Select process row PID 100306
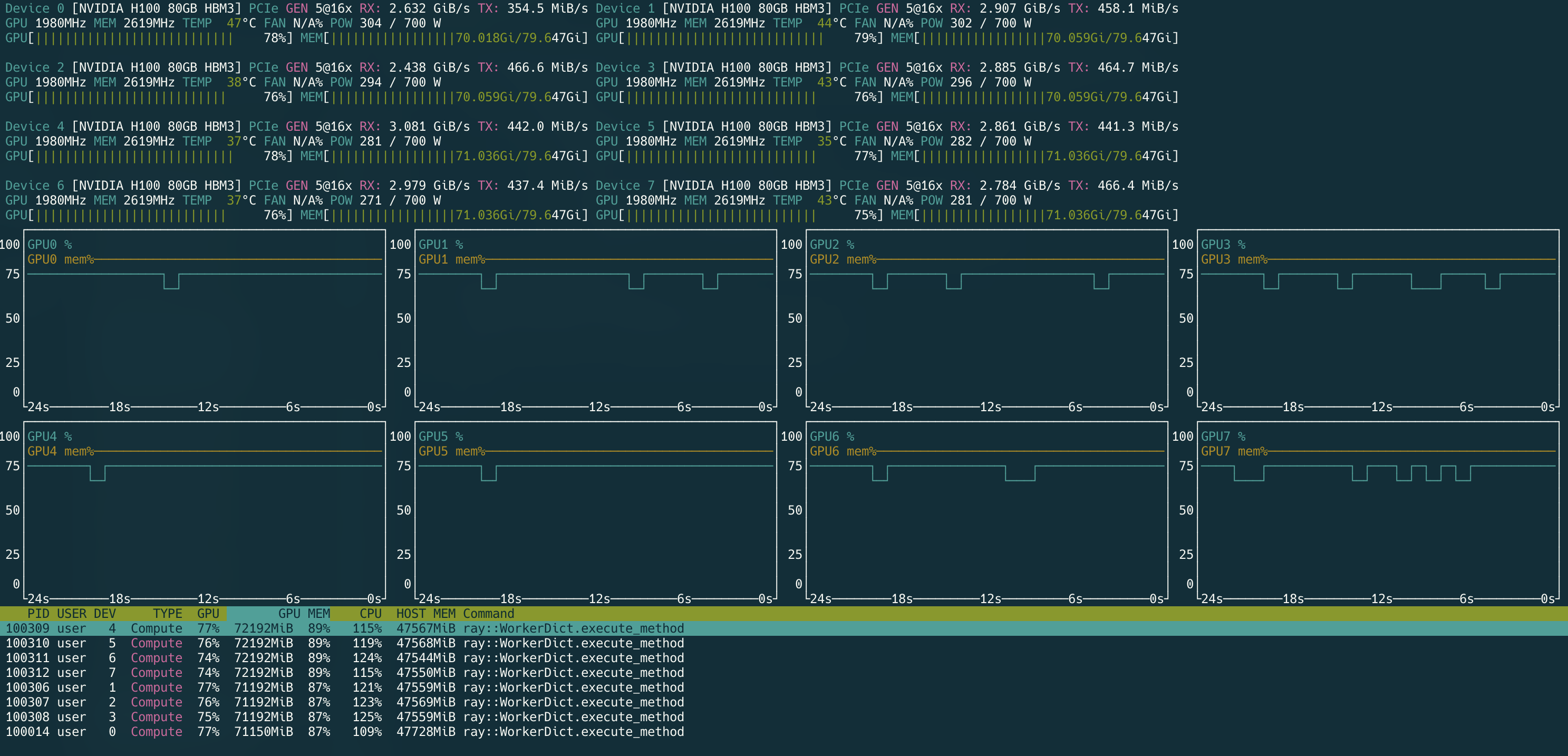The width and height of the screenshot is (1568, 756). point(784,687)
